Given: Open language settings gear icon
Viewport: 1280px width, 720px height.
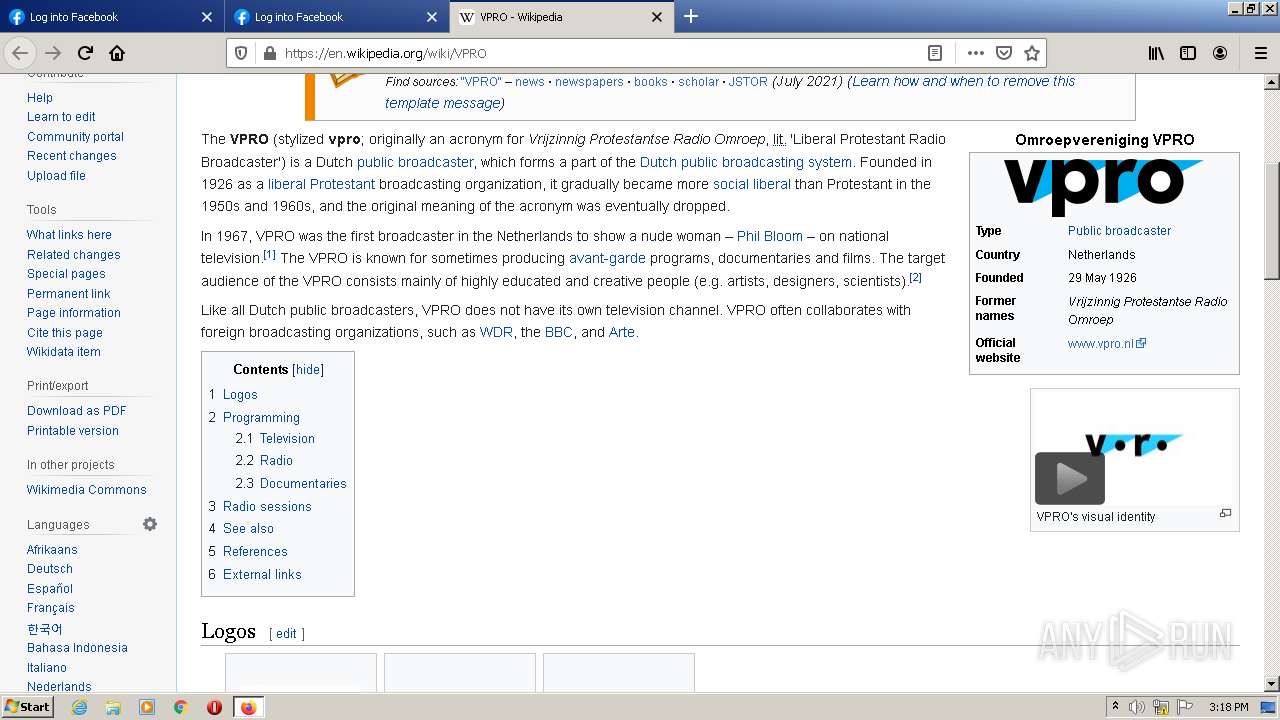Looking at the screenshot, I should coord(150,524).
